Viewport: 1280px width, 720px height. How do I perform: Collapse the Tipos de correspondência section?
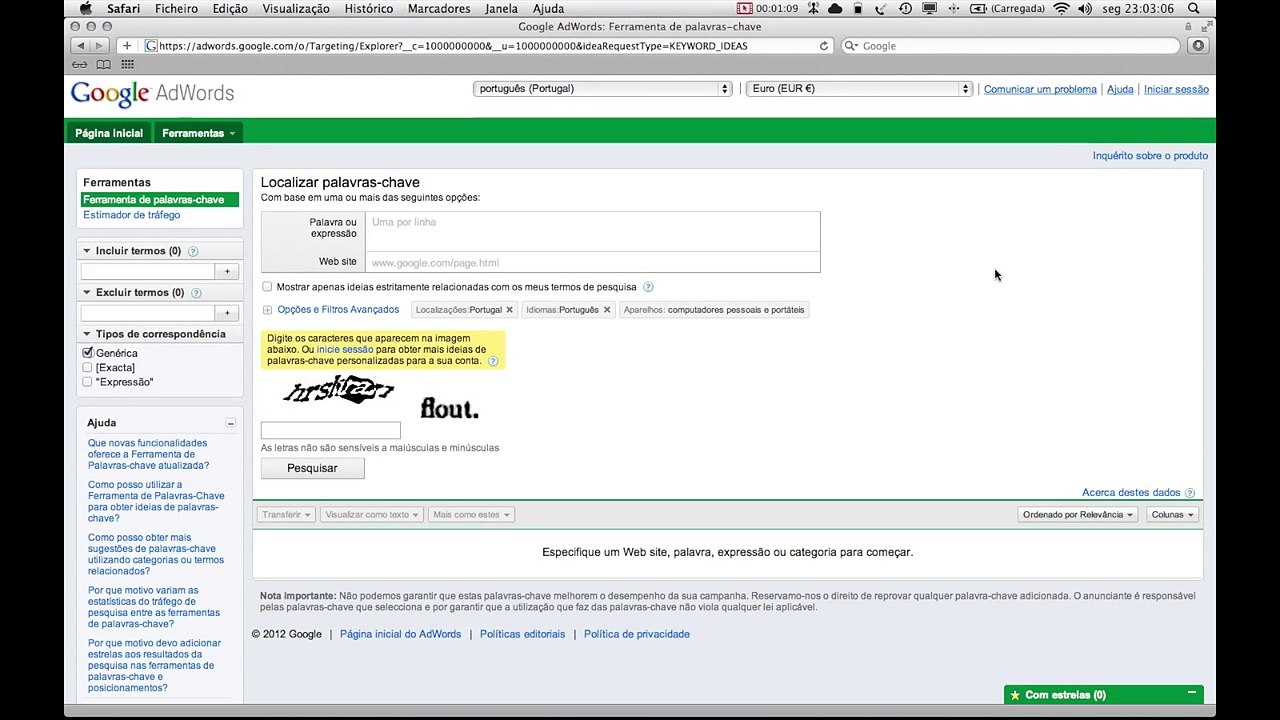coord(87,334)
